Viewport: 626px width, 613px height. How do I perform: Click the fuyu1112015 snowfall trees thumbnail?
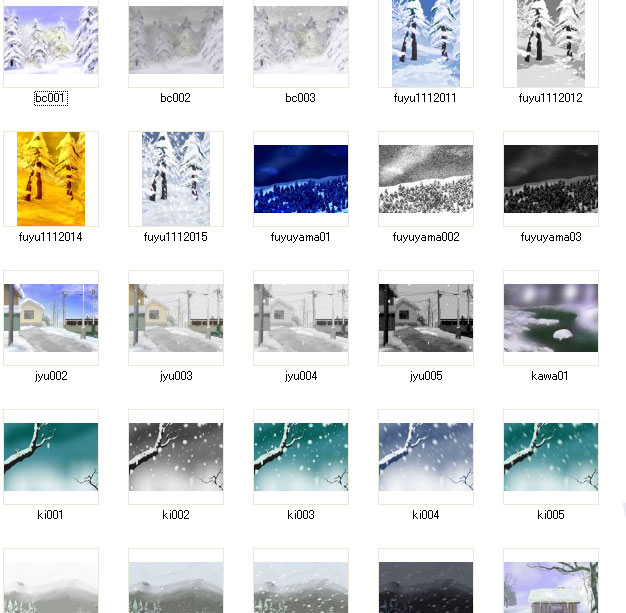pos(176,179)
